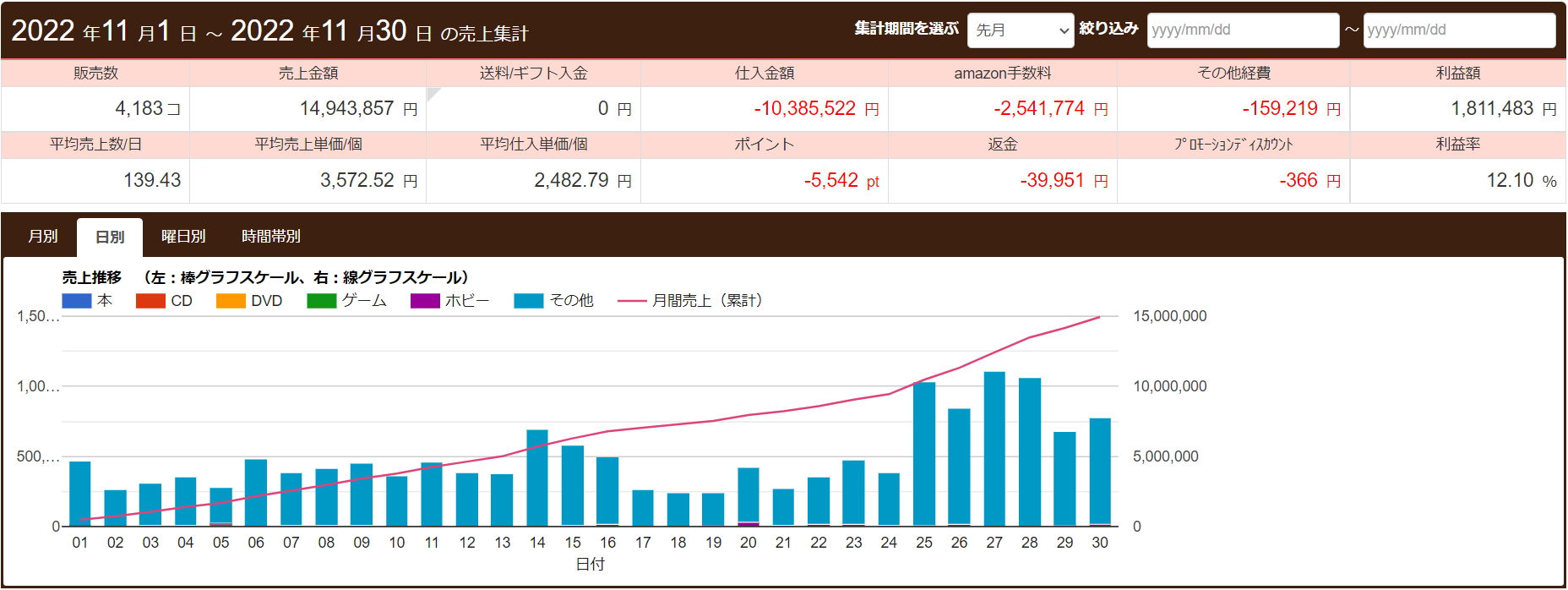Click the bar for day 27
The image size is (1568, 590).
[x=994, y=448]
